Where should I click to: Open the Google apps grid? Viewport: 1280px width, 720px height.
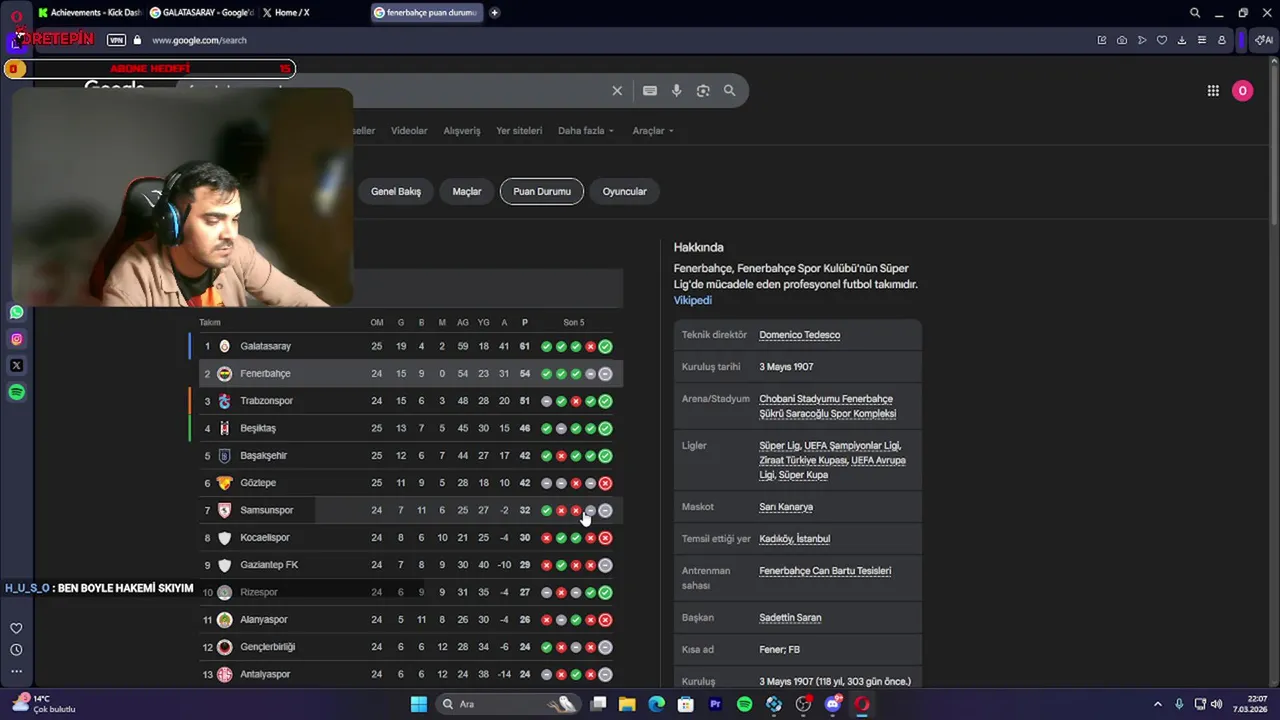pos(1213,91)
